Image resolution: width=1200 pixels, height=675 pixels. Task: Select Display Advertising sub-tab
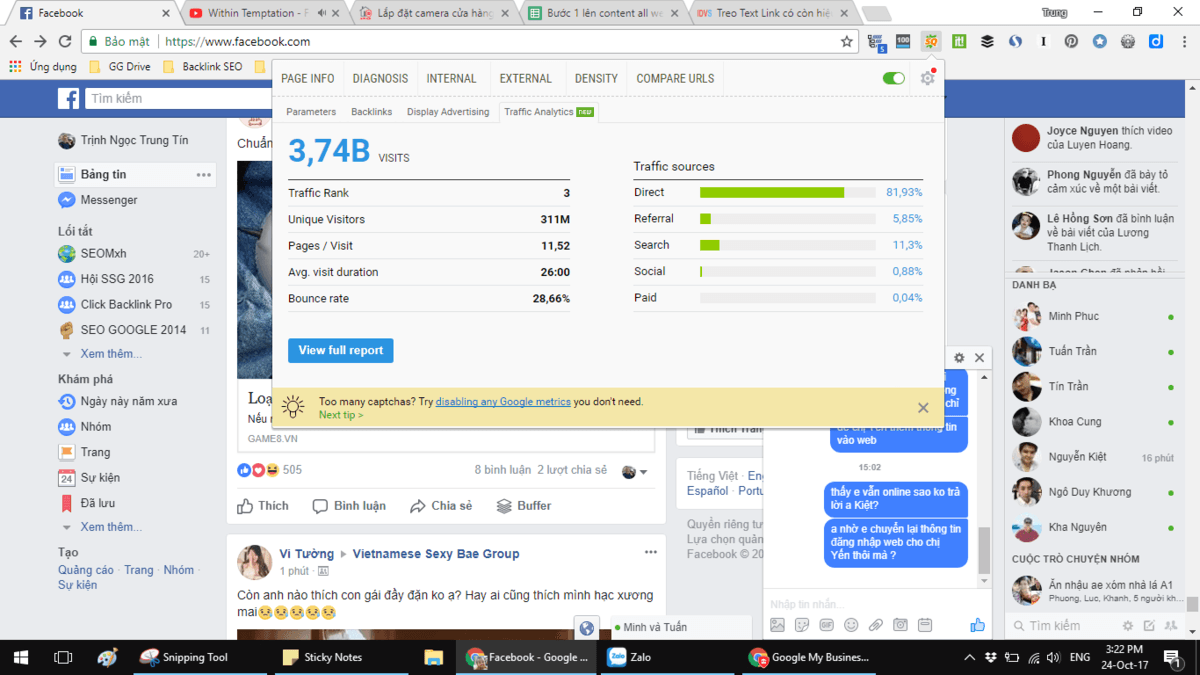[x=448, y=112]
